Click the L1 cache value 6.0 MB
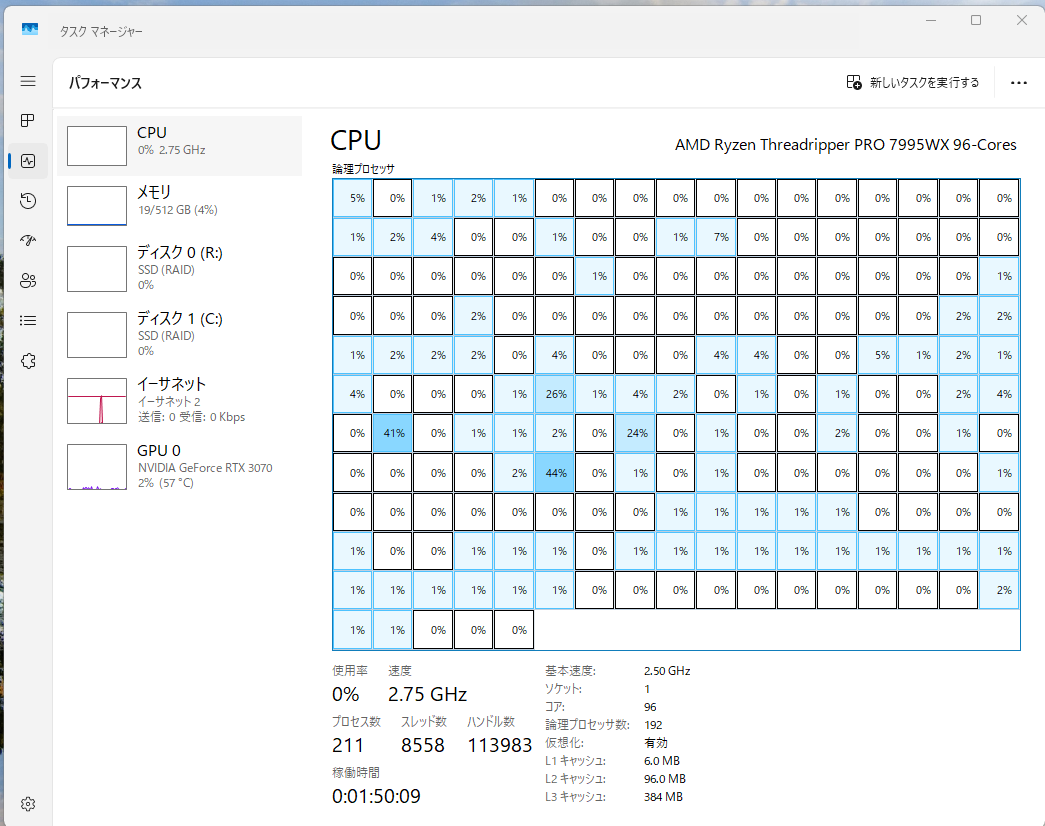 tap(662, 761)
